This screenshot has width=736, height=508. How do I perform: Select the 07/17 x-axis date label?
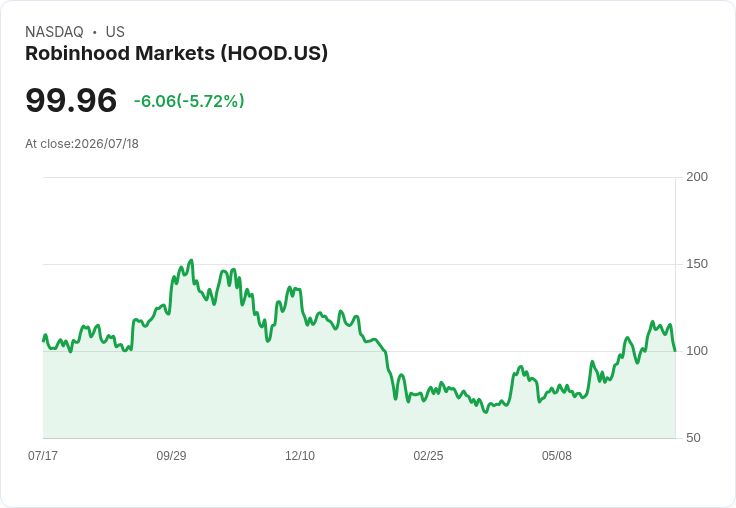(43, 455)
